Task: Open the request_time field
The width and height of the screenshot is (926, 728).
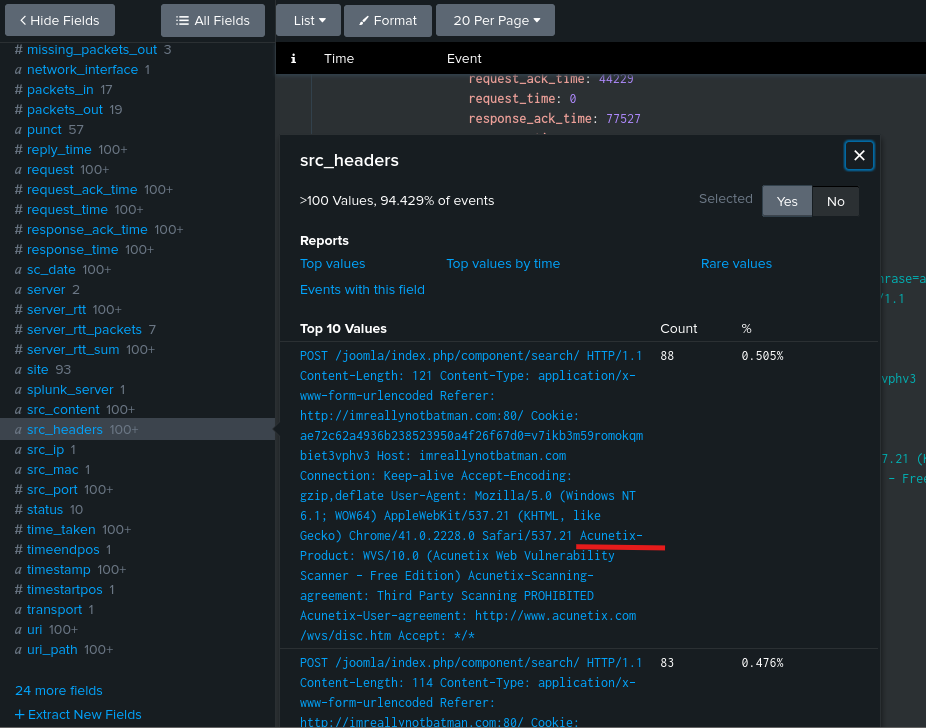Action: pyautogui.click(x=67, y=210)
